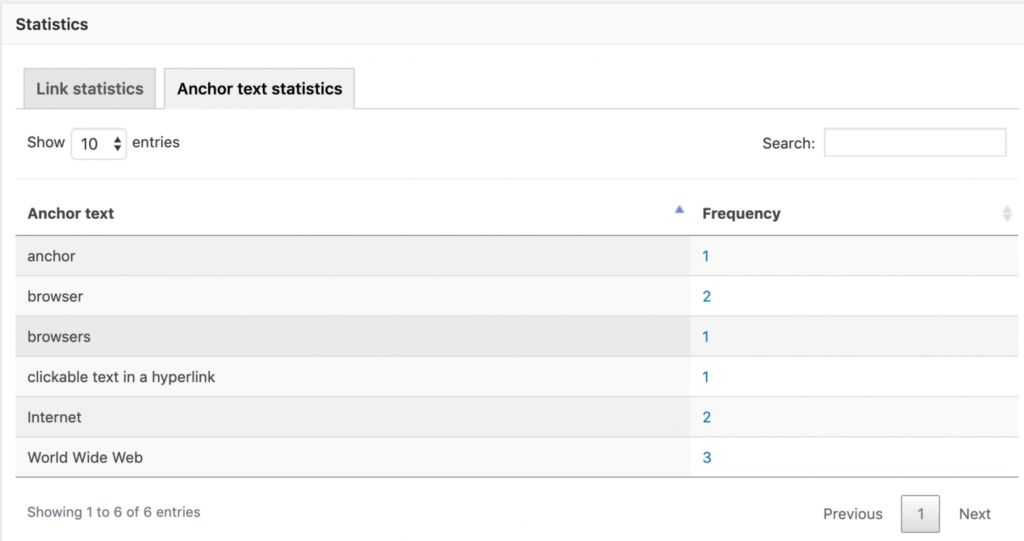Image resolution: width=1024 pixels, height=541 pixels.
Task: Select the 'World Wide Web' cell
Action: click(x=353, y=458)
